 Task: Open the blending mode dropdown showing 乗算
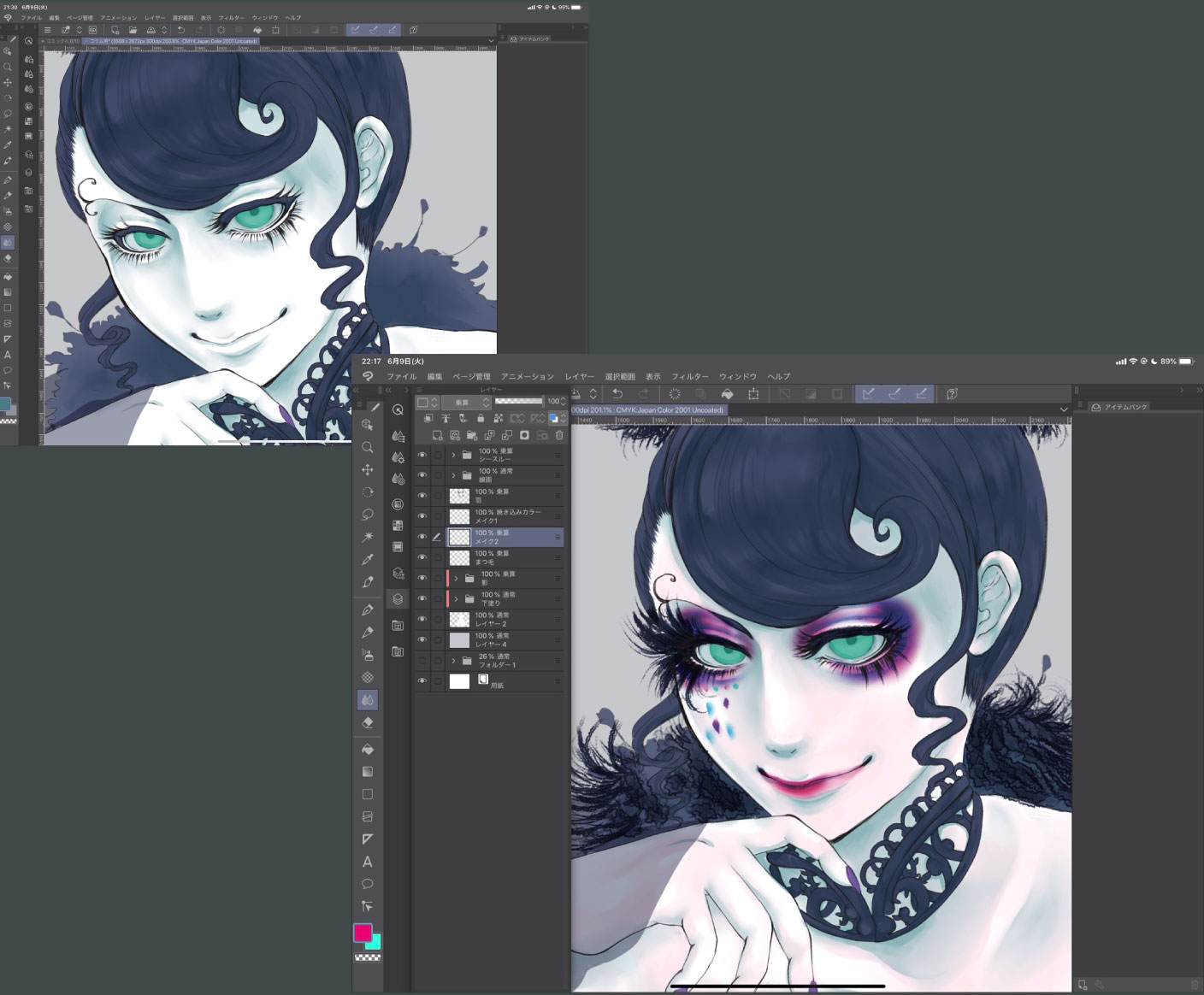(466, 402)
